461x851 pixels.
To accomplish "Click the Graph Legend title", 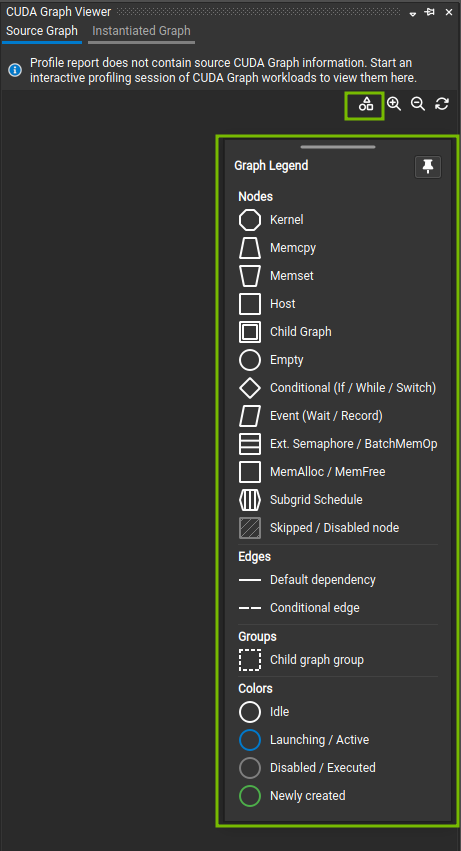I will pyautogui.click(x=271, y=166).
